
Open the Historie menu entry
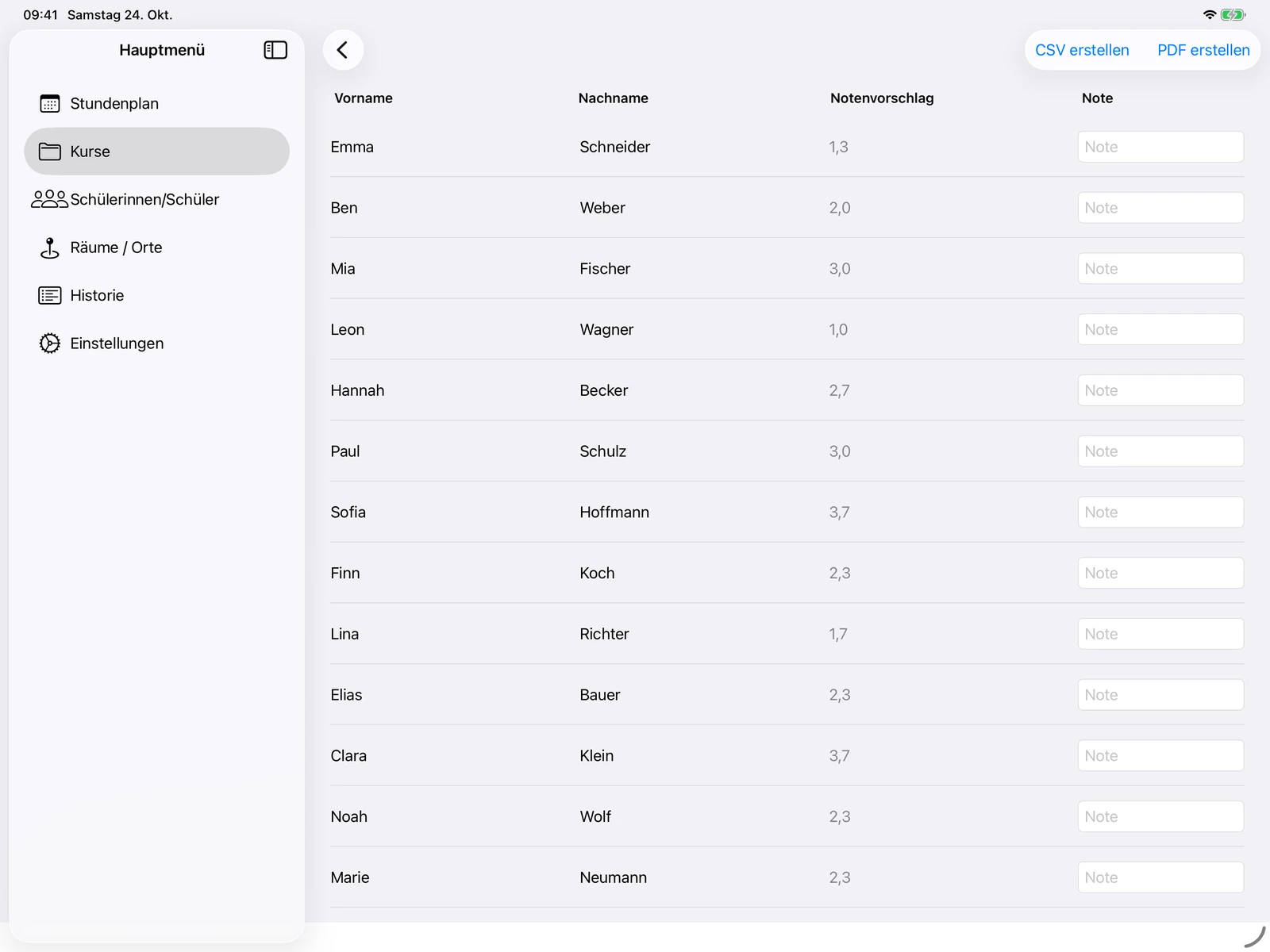[x=157, y=295]
